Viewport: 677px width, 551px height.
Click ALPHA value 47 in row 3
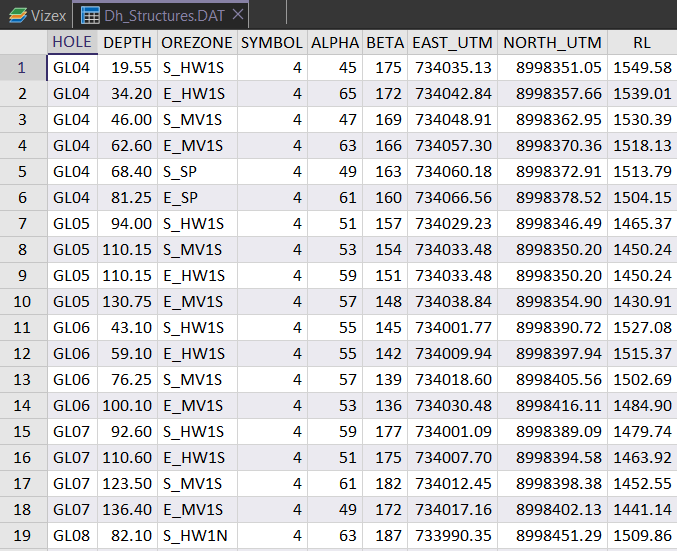coord(335,120)
